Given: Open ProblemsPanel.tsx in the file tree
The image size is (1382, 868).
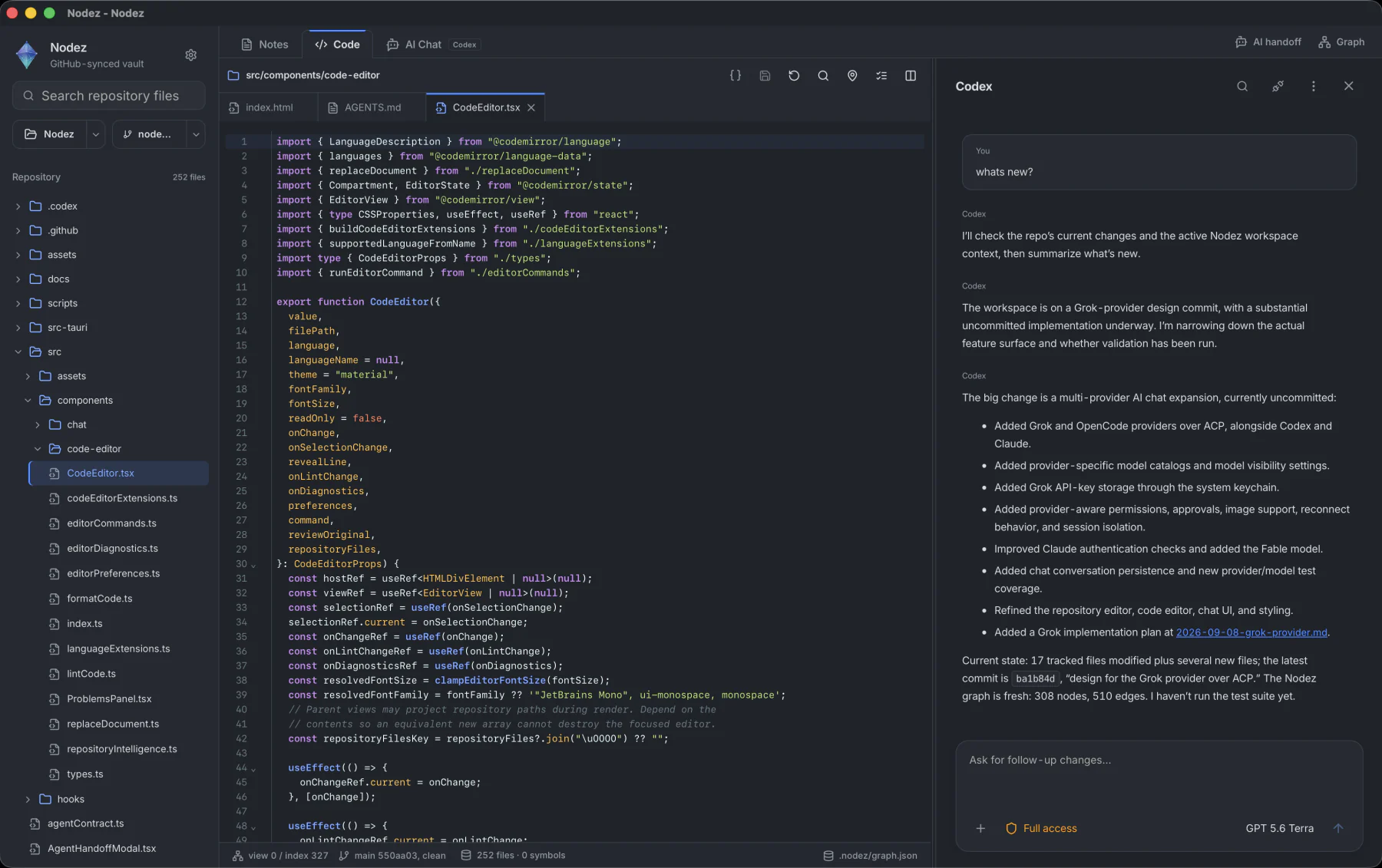Looking at the screenshot, I should tap(109, 698).
